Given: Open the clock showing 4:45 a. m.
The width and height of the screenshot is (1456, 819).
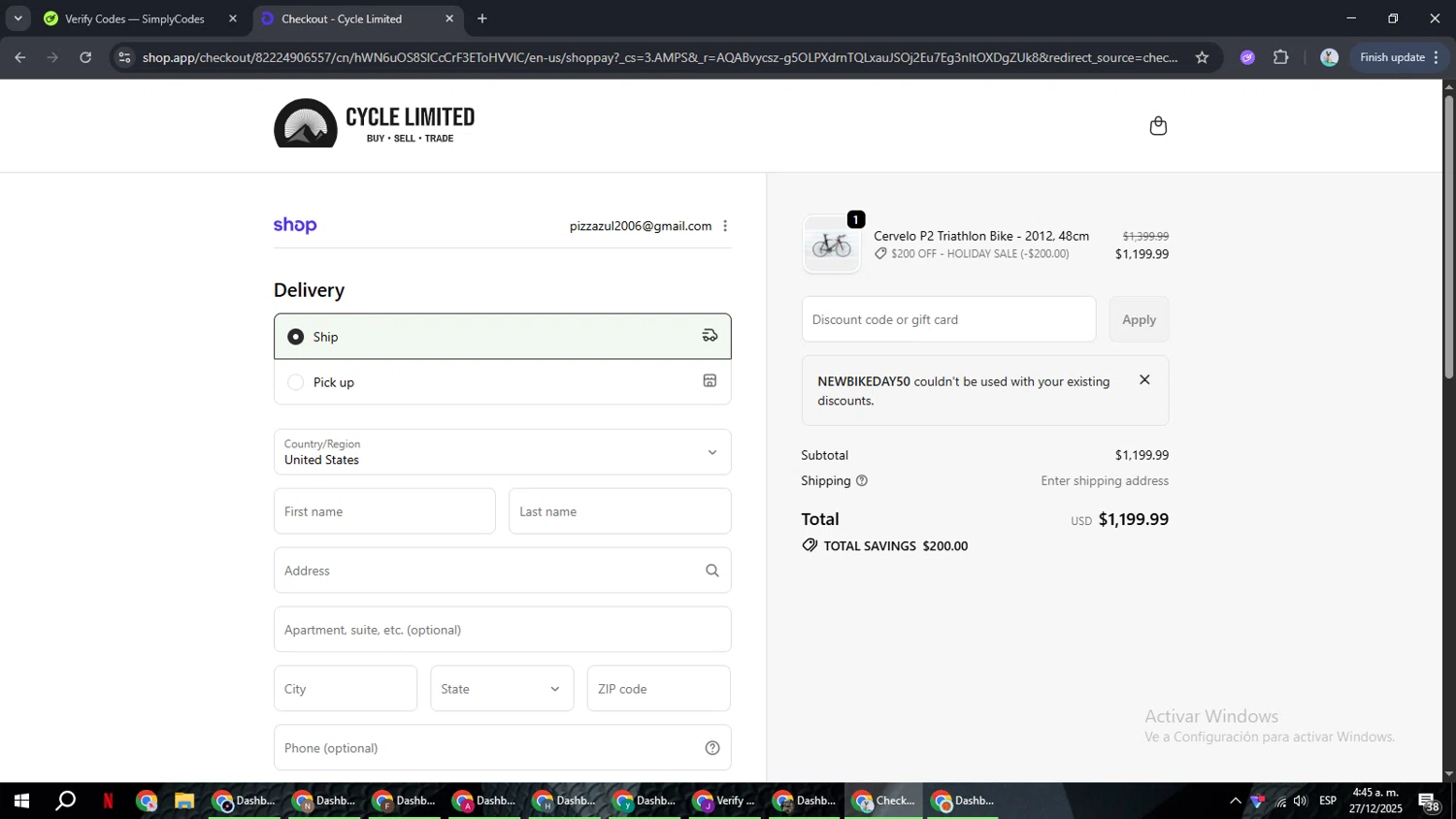Looking at the screenshot, I should [x=1375, y=801].
